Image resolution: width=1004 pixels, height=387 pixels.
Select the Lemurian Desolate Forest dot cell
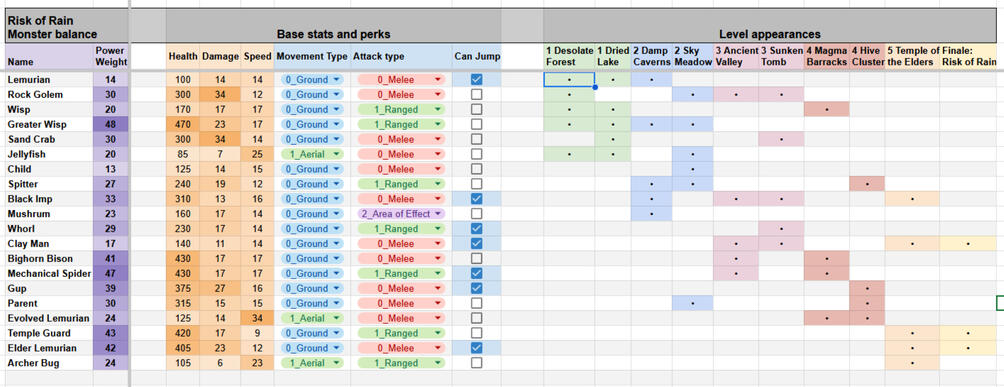tap(569, 80)
